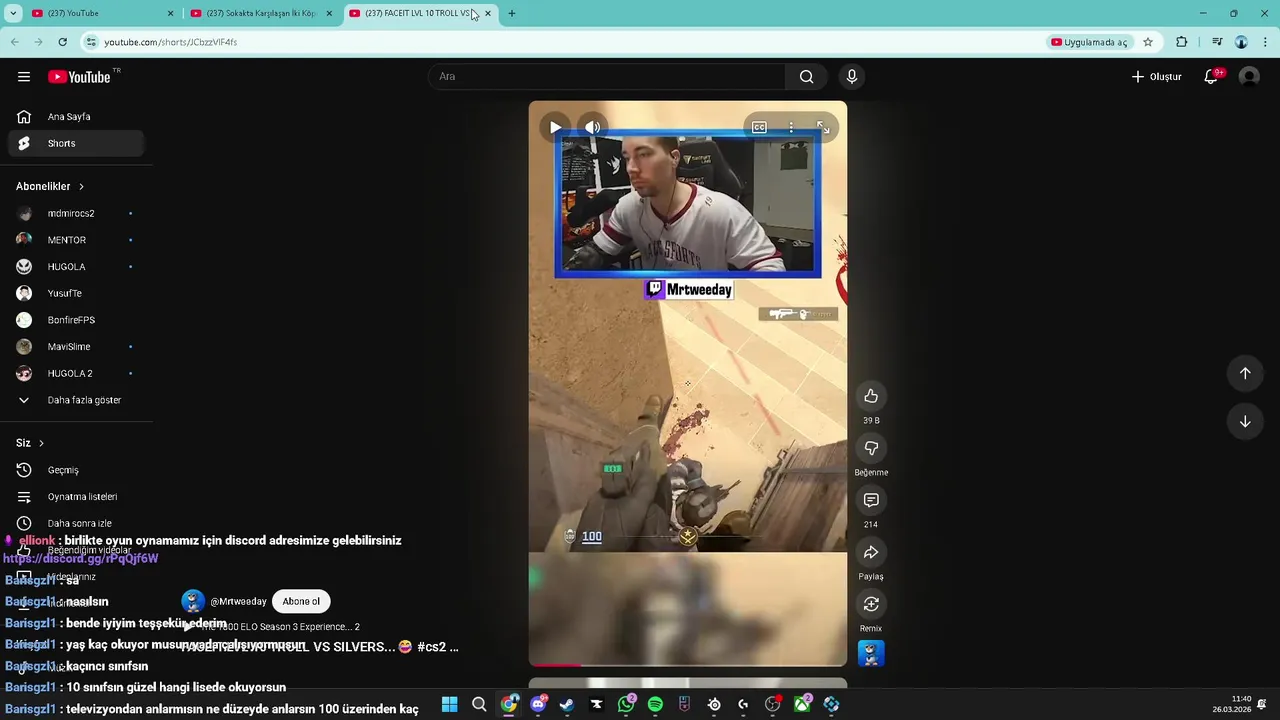This screenshot has height=720, width=1280.
Task: Open the mdmirocs2 subscription
Action: 76,213
